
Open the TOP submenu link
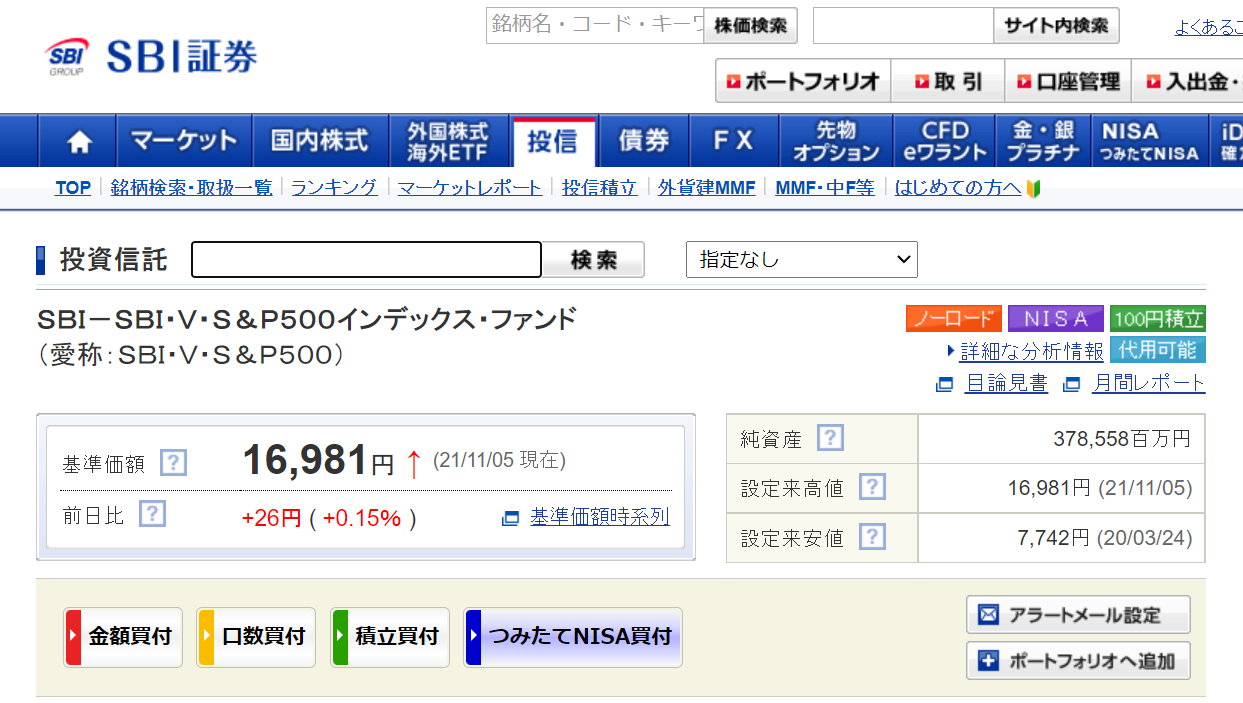tap(73, 188)
